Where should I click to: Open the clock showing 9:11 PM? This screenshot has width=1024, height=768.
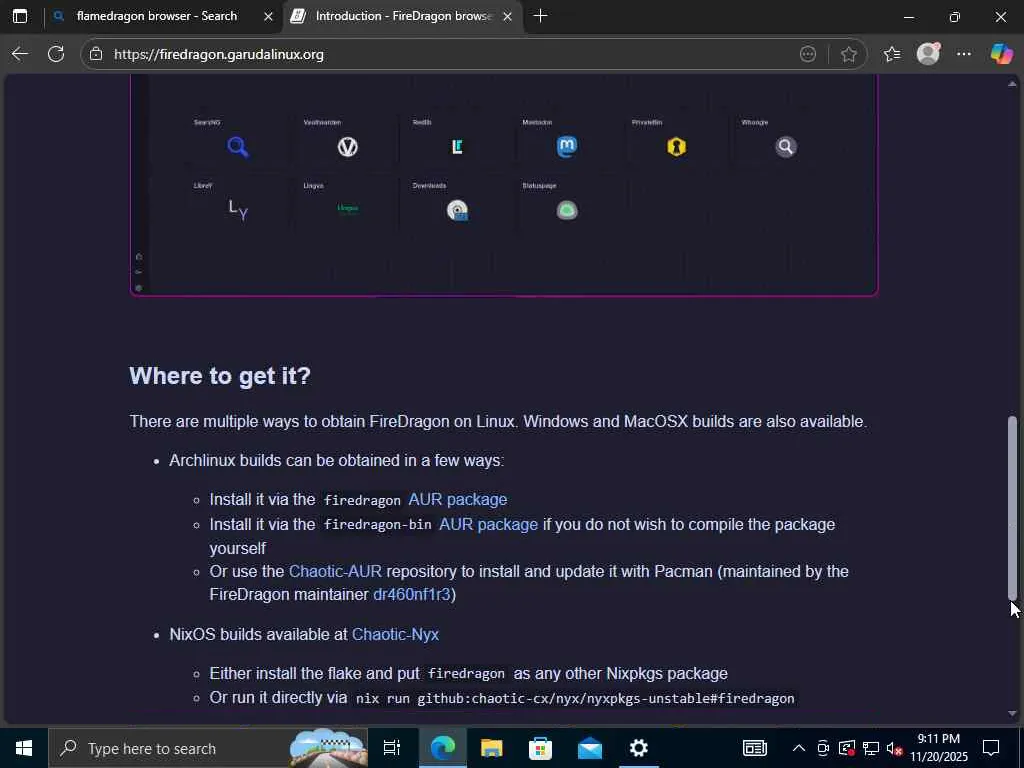[938, 748]
